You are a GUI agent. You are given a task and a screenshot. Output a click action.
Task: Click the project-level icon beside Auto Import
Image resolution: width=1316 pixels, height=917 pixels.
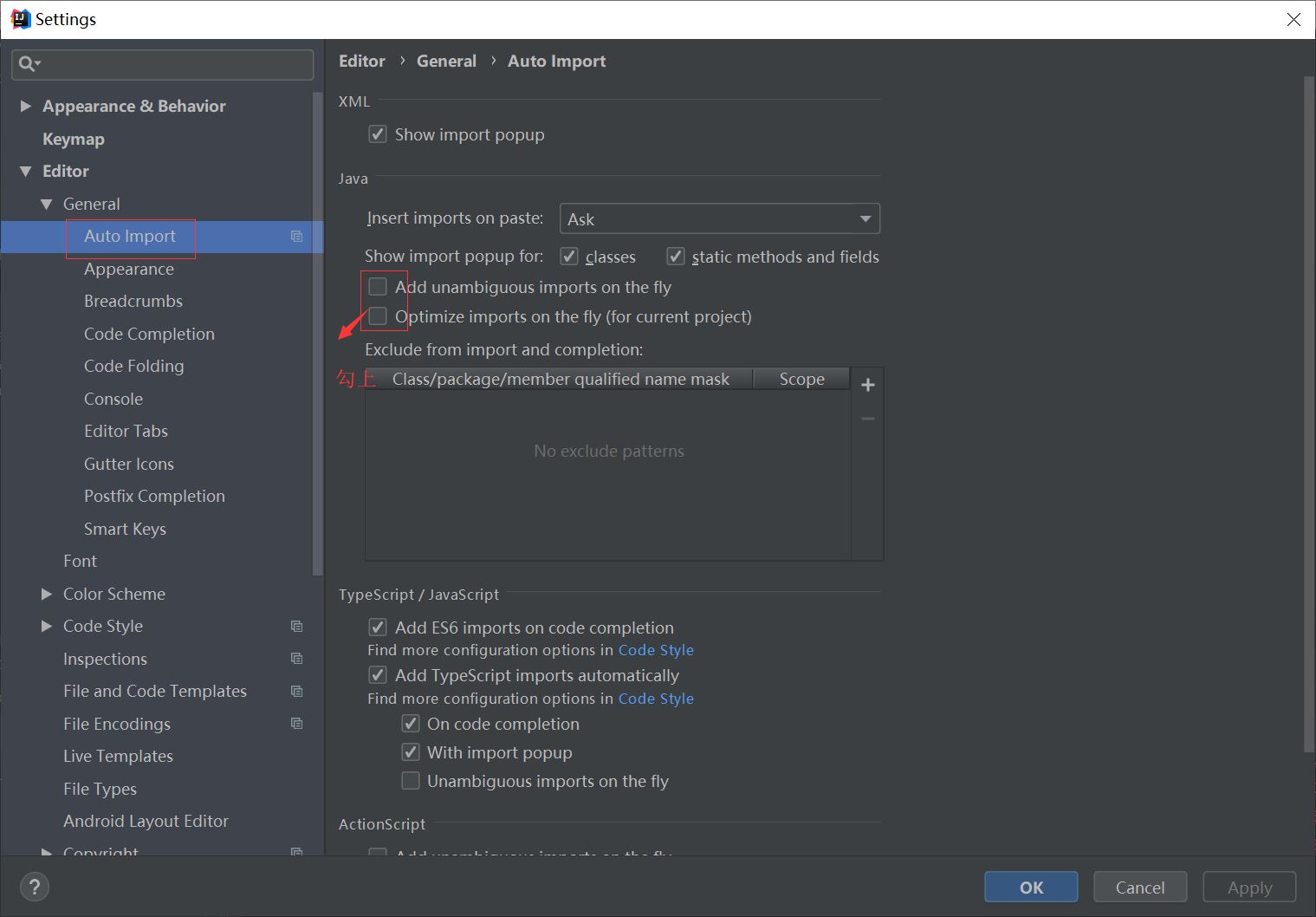coord(296,237)
